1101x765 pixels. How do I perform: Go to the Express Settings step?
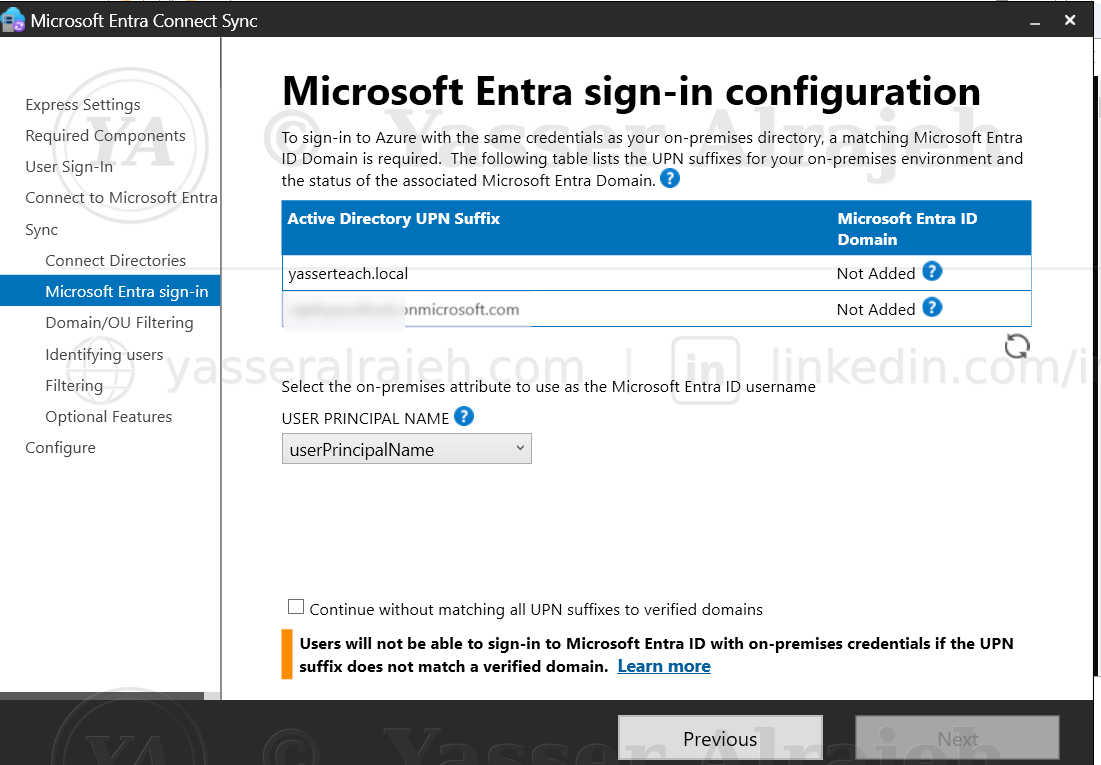(83, 105)
